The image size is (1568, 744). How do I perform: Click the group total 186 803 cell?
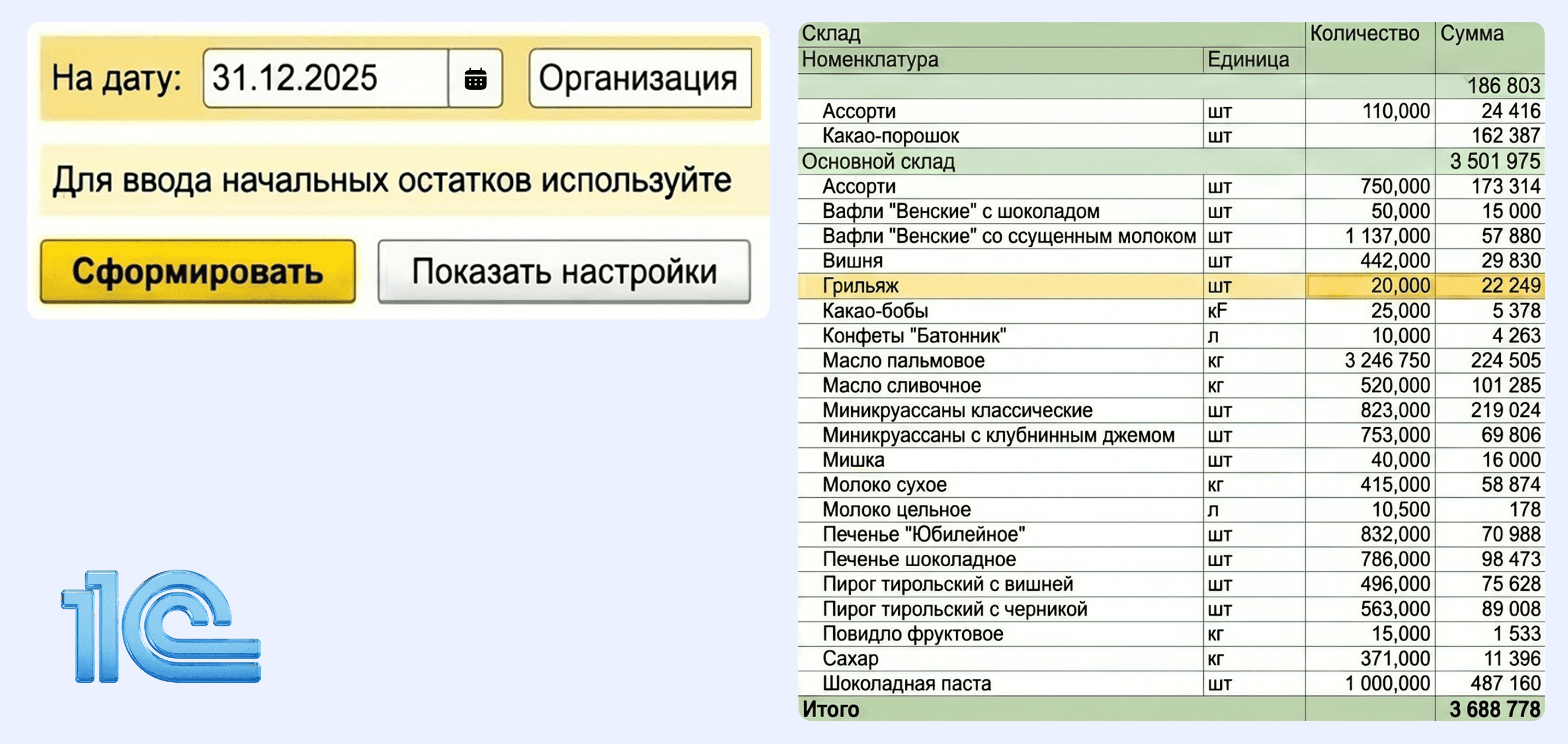(1489, 86)
